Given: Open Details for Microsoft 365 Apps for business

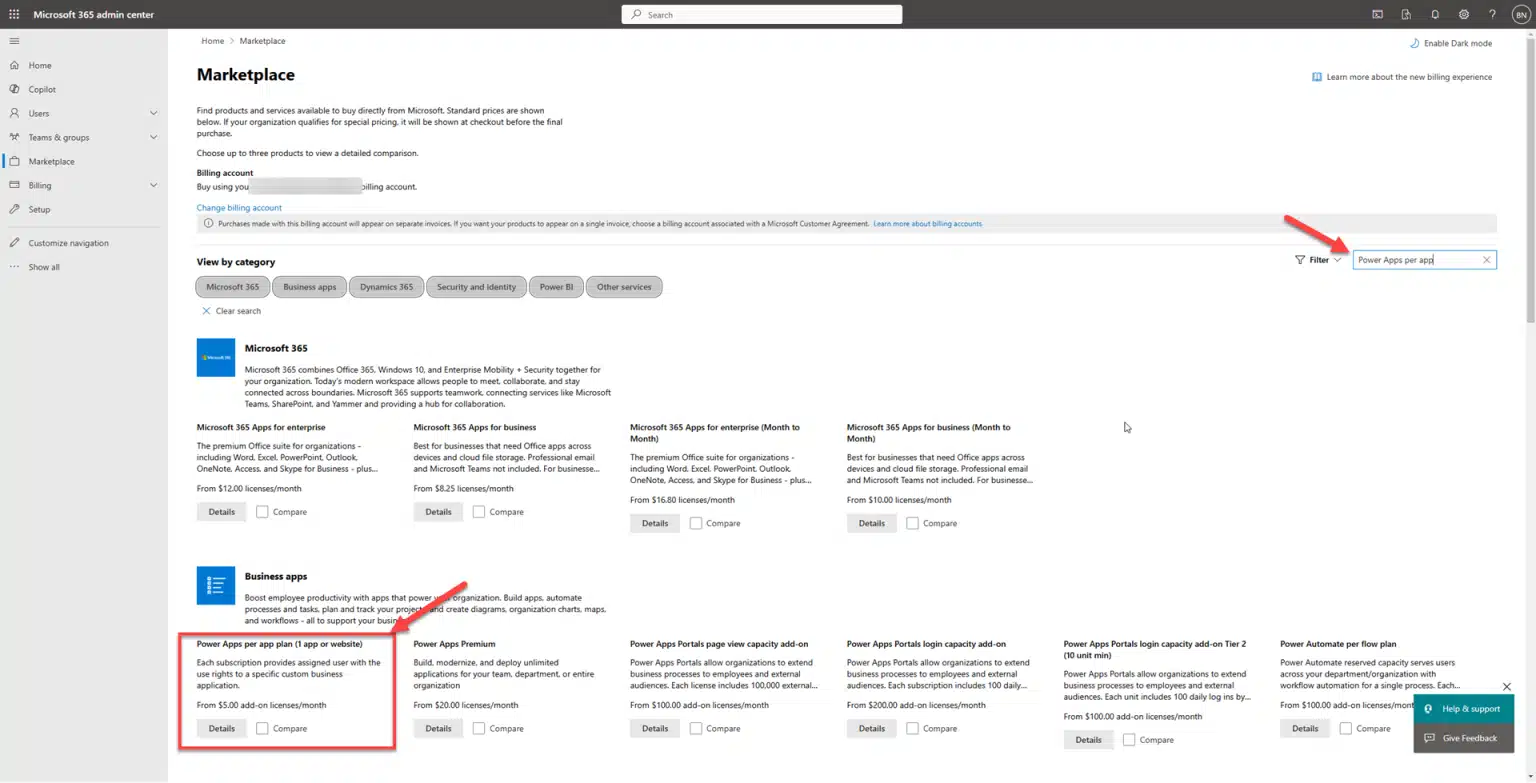Looking at the screenshot, I should point(438,512).
